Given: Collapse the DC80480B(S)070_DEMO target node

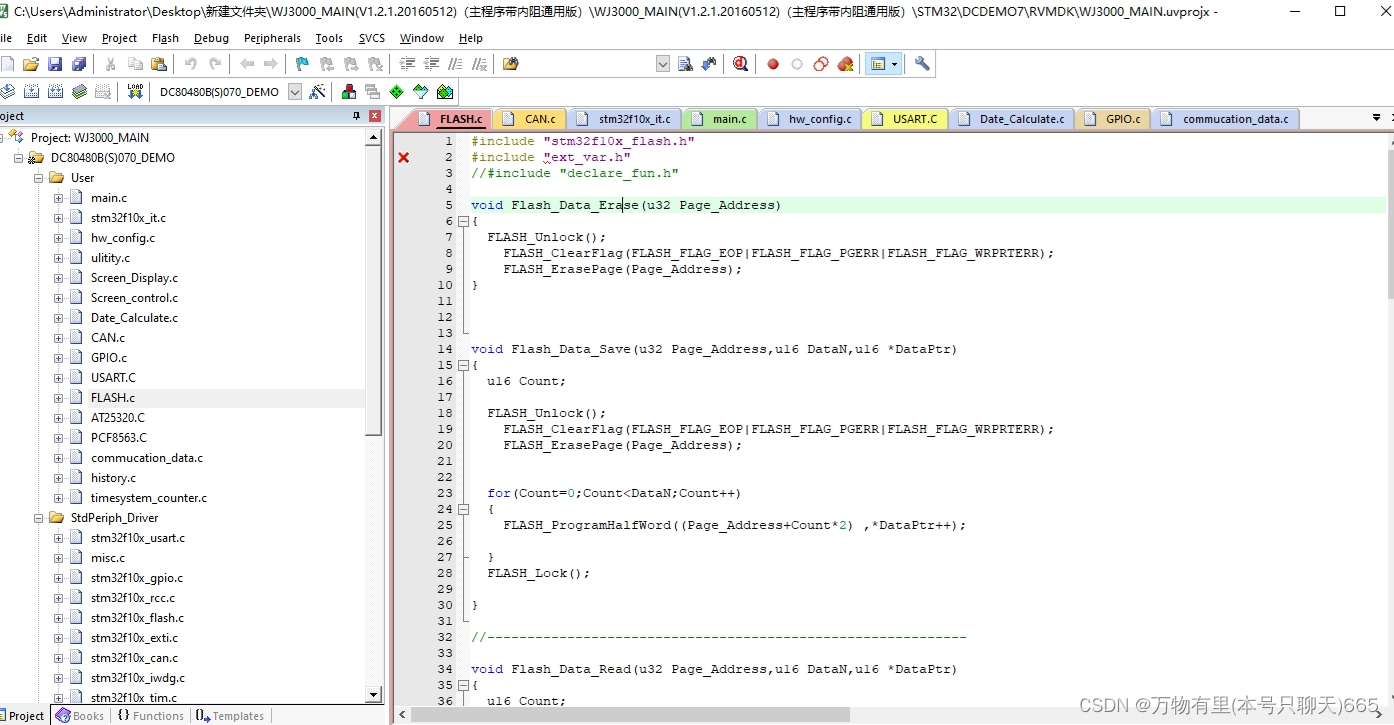Looking at the screenshot, I should pos(19,158).
